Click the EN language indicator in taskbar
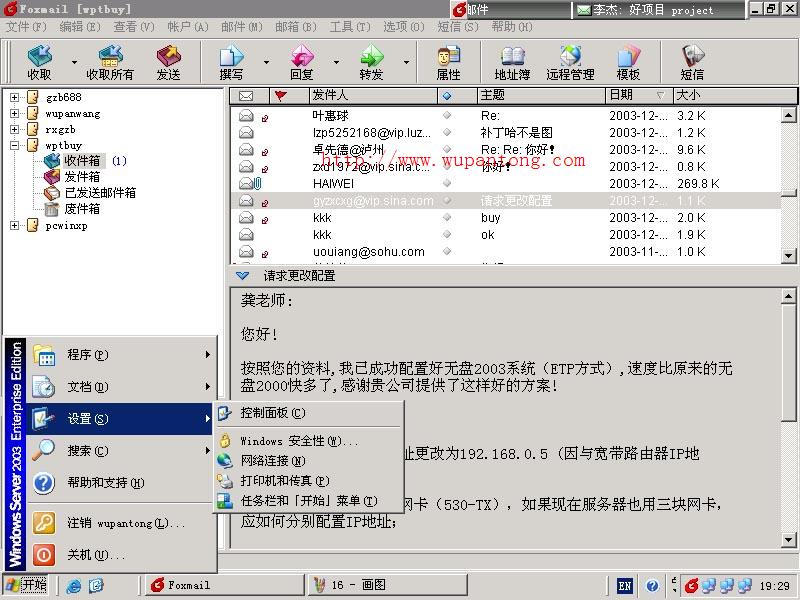Screen dimensions: 800x600 point(622,586)
